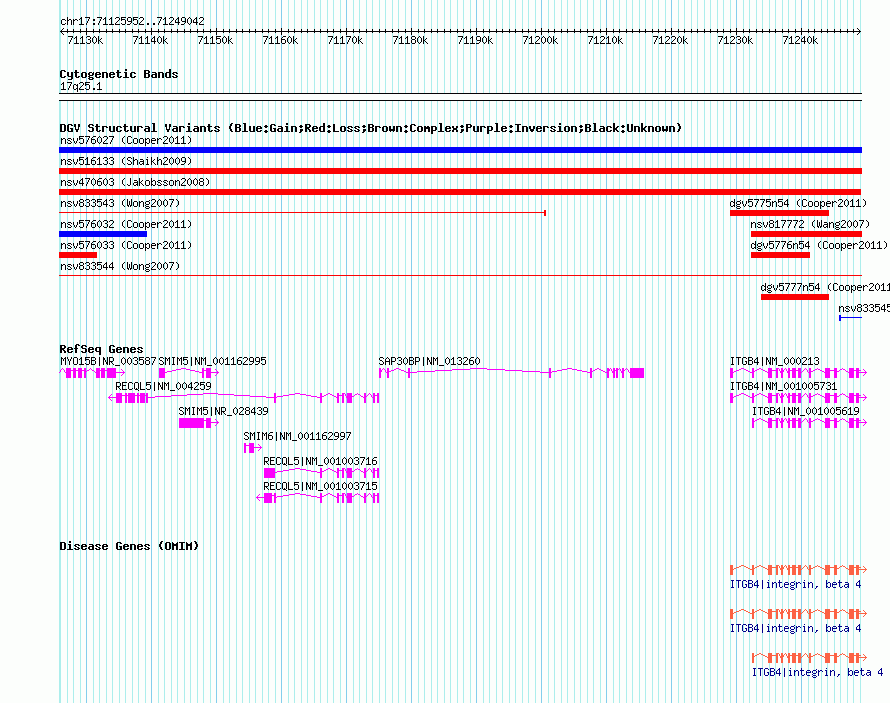Click the RefSeq Genes track title

(101, 349)
